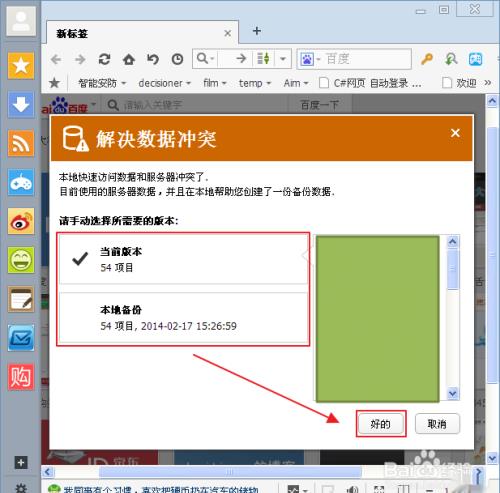500x493 pixels.
Task: Open a new tab with plus button
Action: click(x=257, y=31)
